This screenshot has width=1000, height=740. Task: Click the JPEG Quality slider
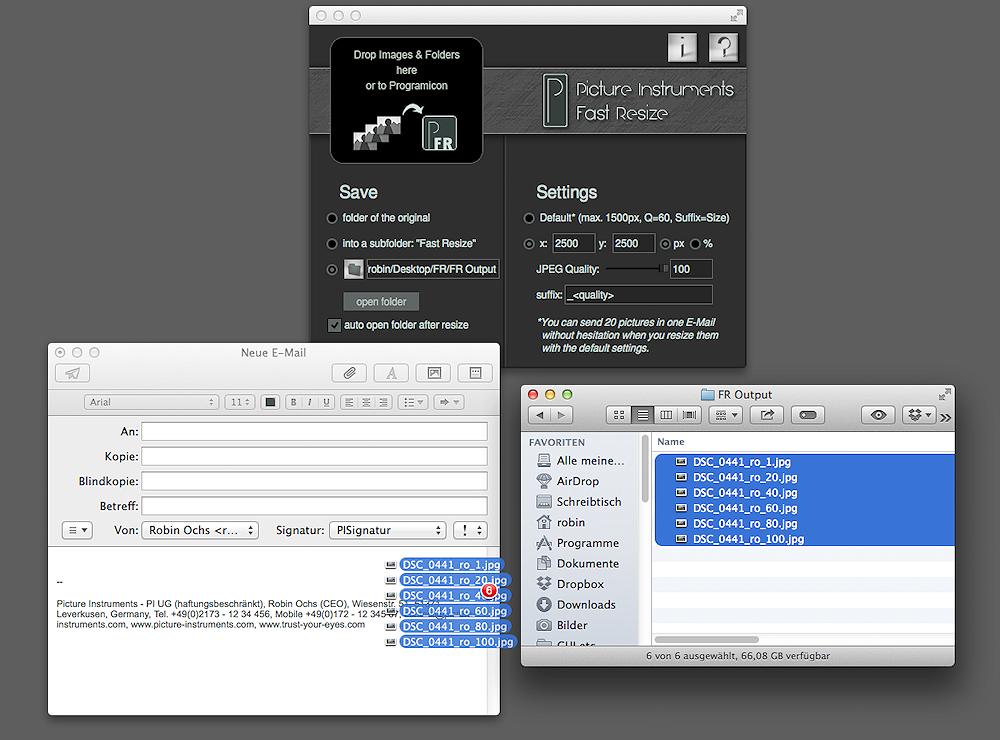tap(636, 269)
